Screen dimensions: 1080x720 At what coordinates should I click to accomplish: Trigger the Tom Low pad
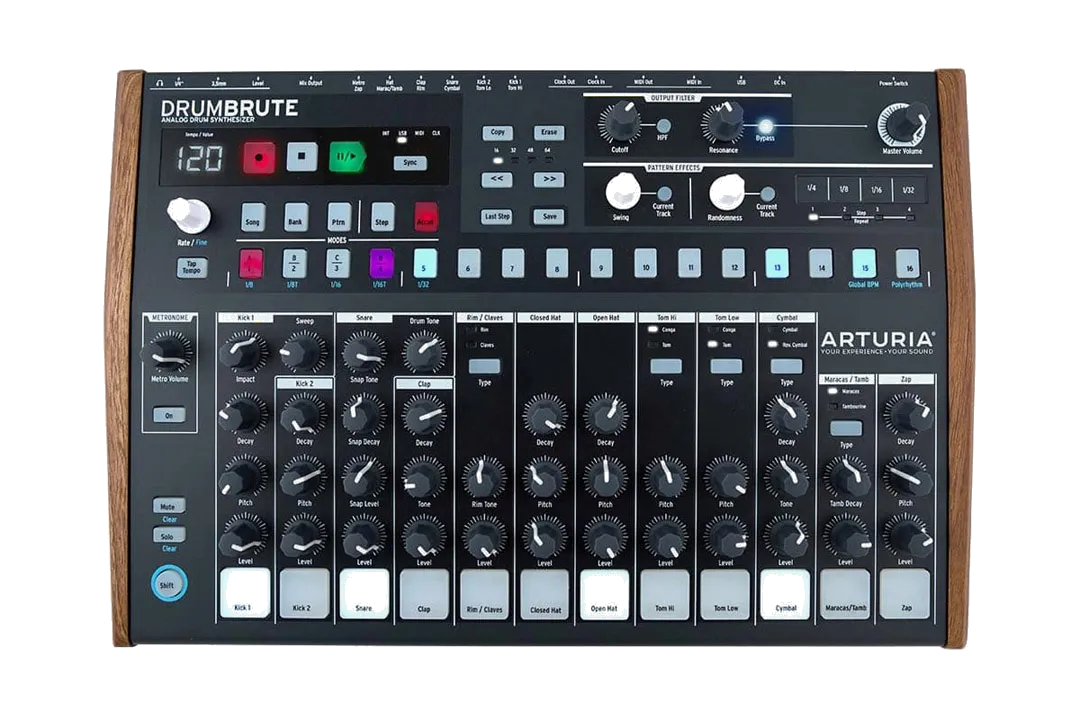(726, 593)
